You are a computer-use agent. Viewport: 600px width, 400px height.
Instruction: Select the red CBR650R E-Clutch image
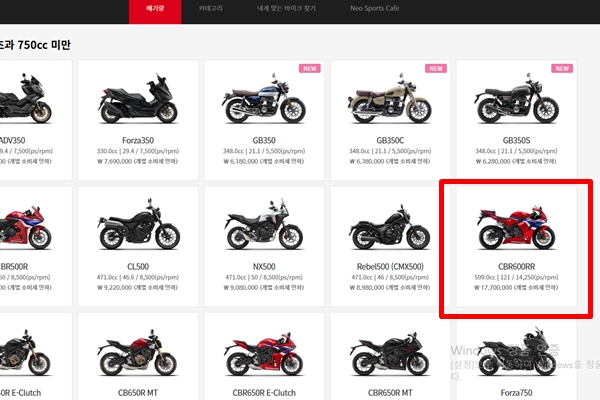(263, 353)
